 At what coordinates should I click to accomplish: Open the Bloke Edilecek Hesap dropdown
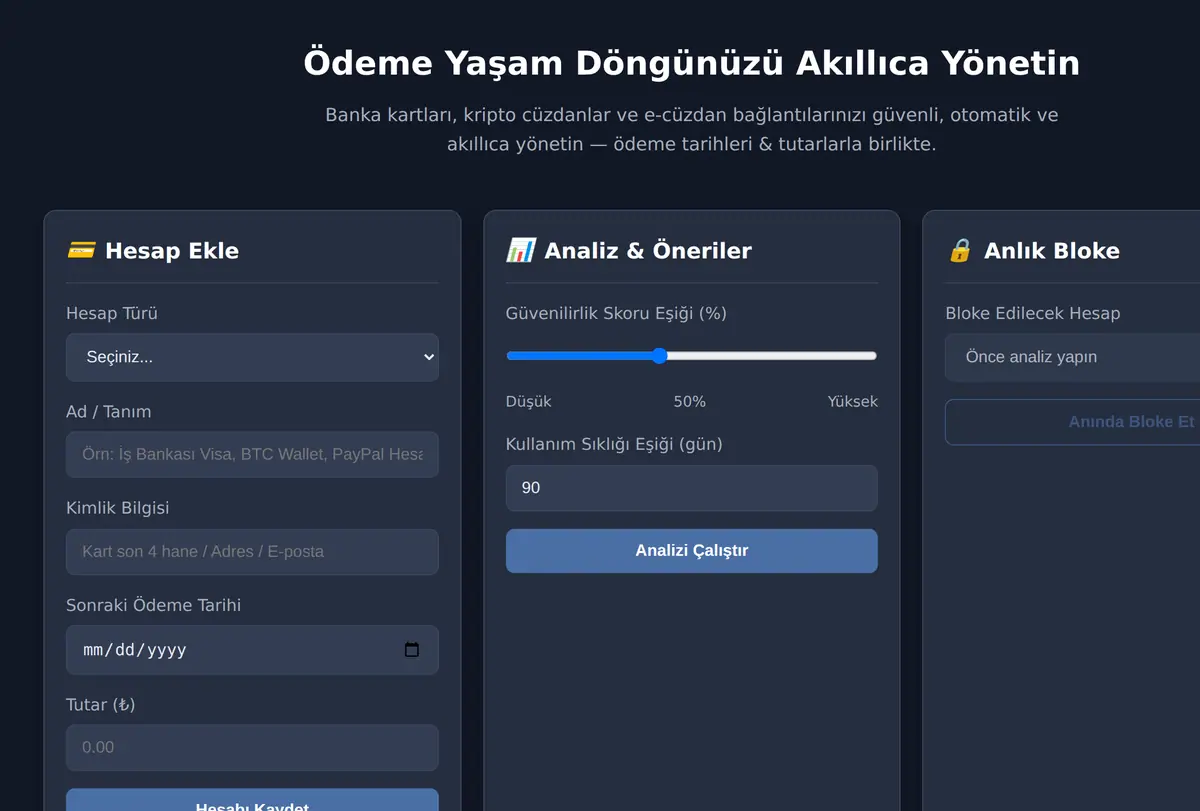coord(1072,357)
